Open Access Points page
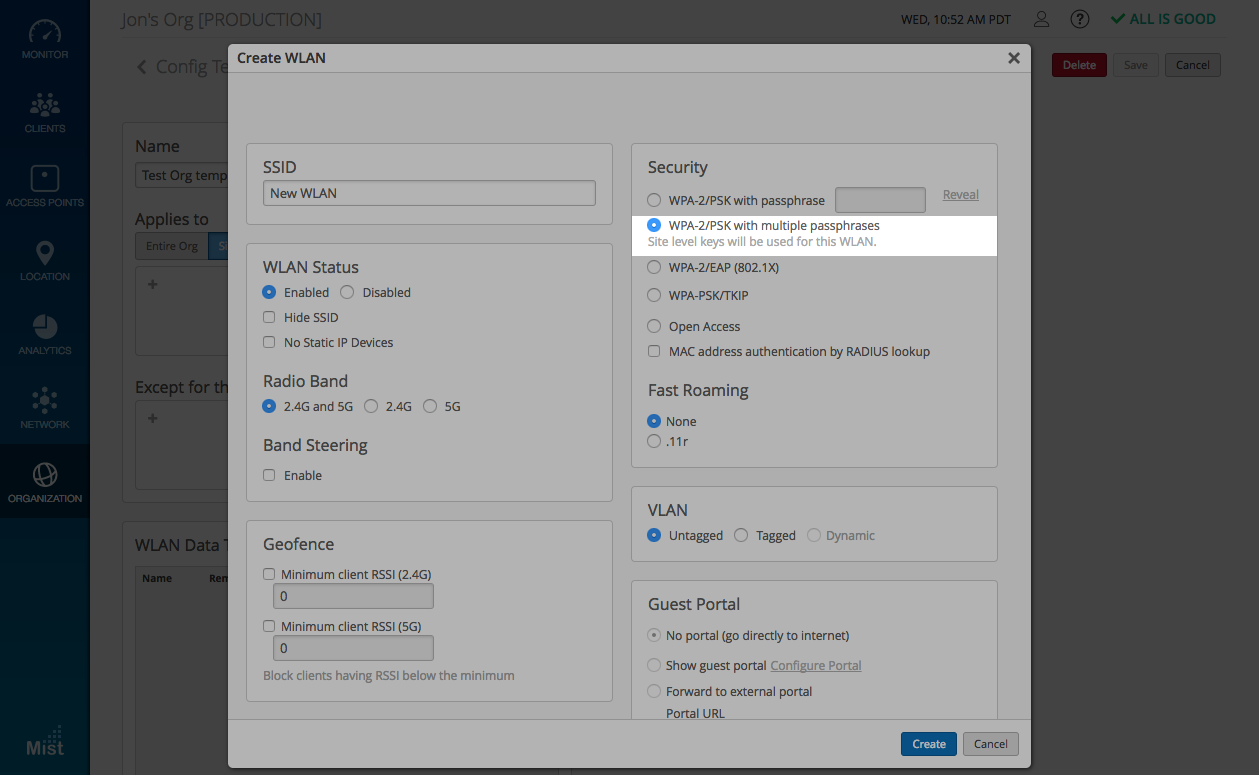The width and height of the screenshot is (1259, 775). (44, 187)
